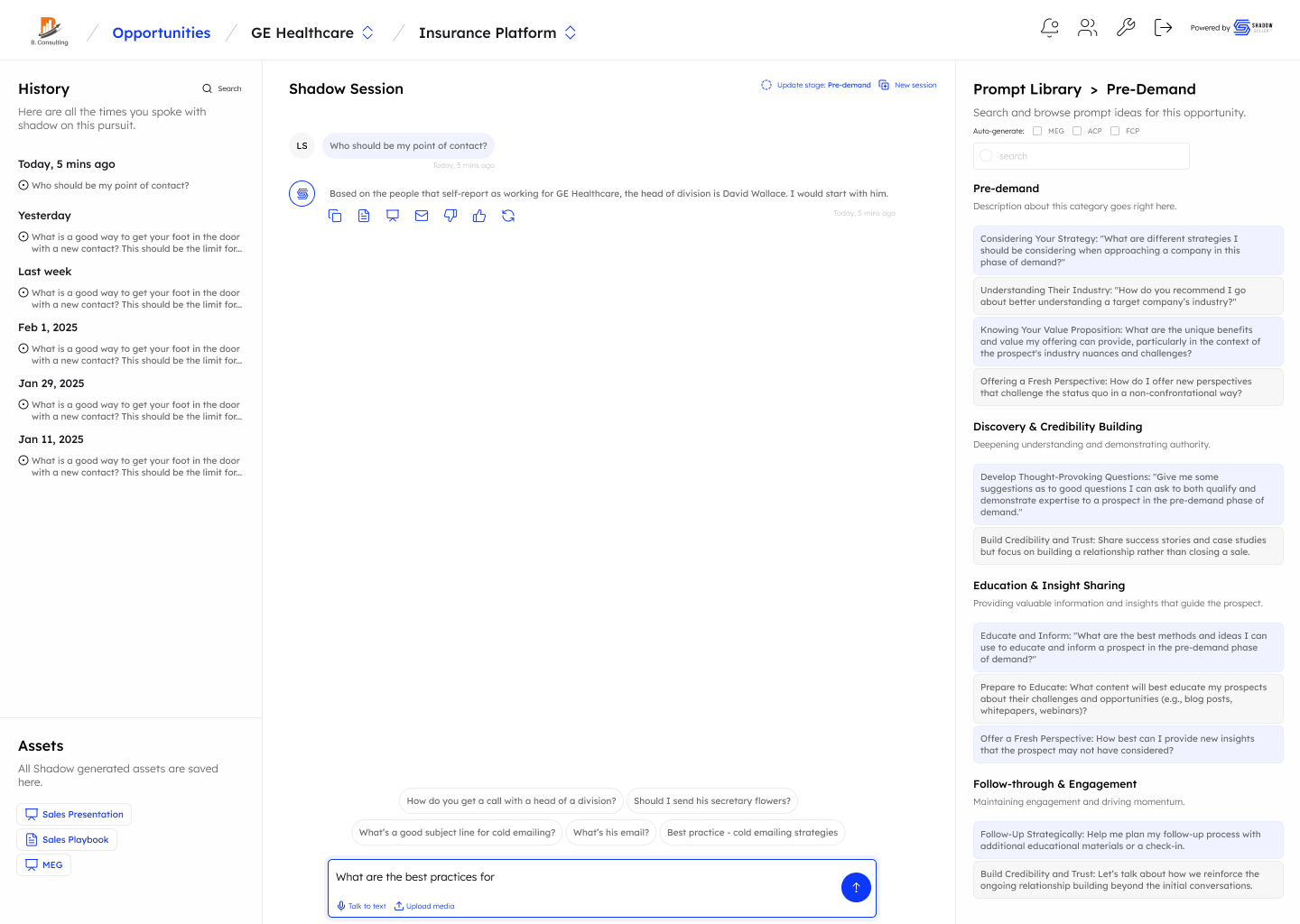Select 'Follow-Up Strategically' prompt

1128,840
